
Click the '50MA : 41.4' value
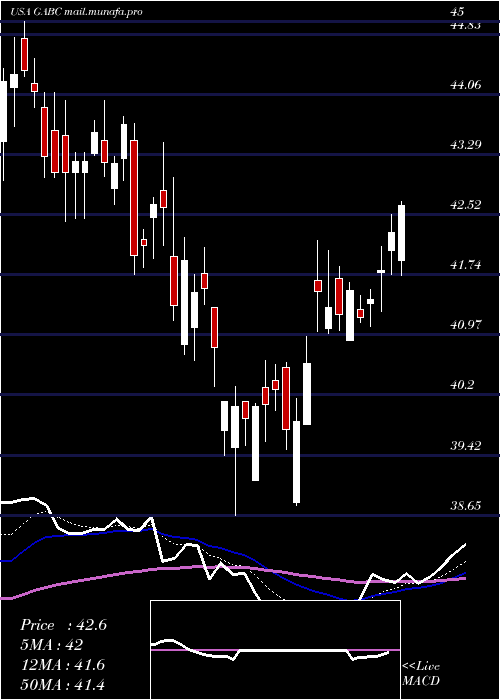[62, 684]
